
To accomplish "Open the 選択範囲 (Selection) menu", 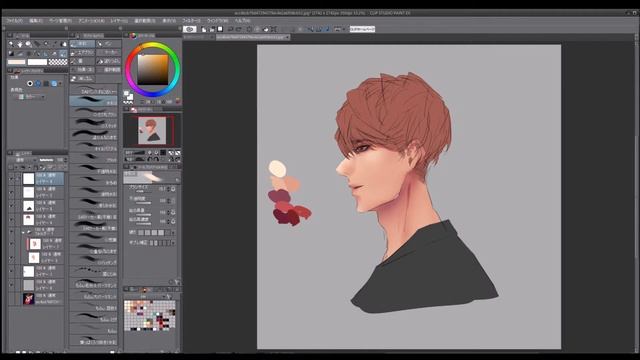I will click(x=145, y=20).
